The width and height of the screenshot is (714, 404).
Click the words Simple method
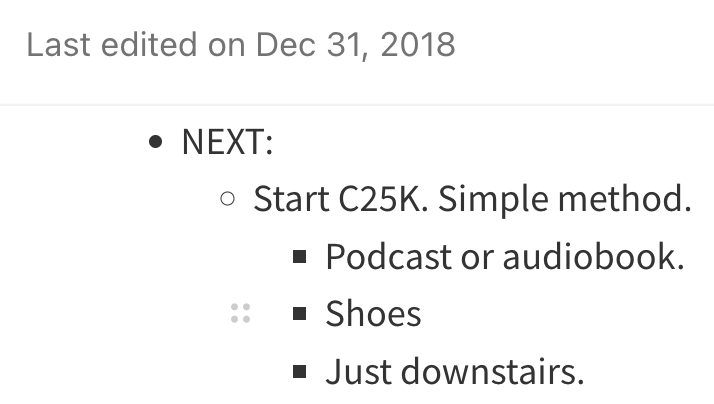pyautogui.click(x=565, y=199)
